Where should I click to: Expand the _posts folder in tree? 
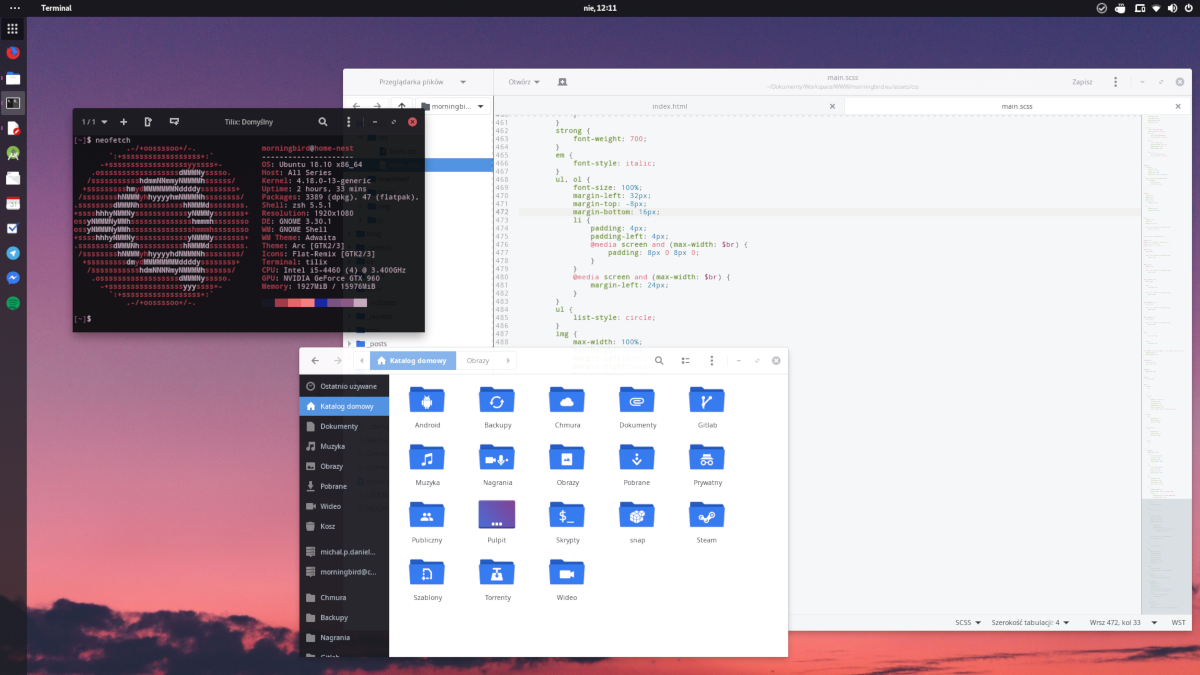tap(349, 343)
